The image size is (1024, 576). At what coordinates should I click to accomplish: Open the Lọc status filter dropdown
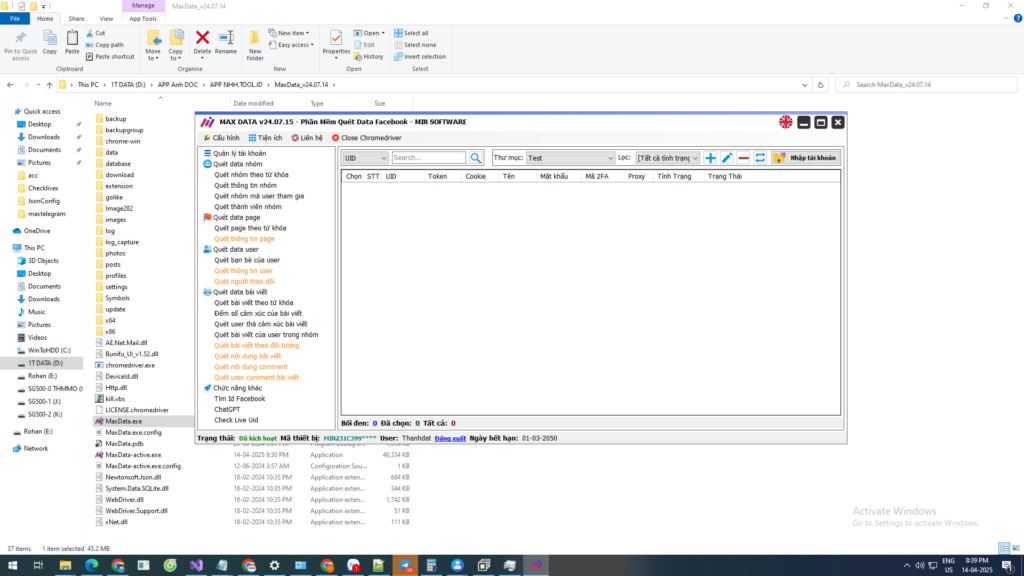point(668,158)
